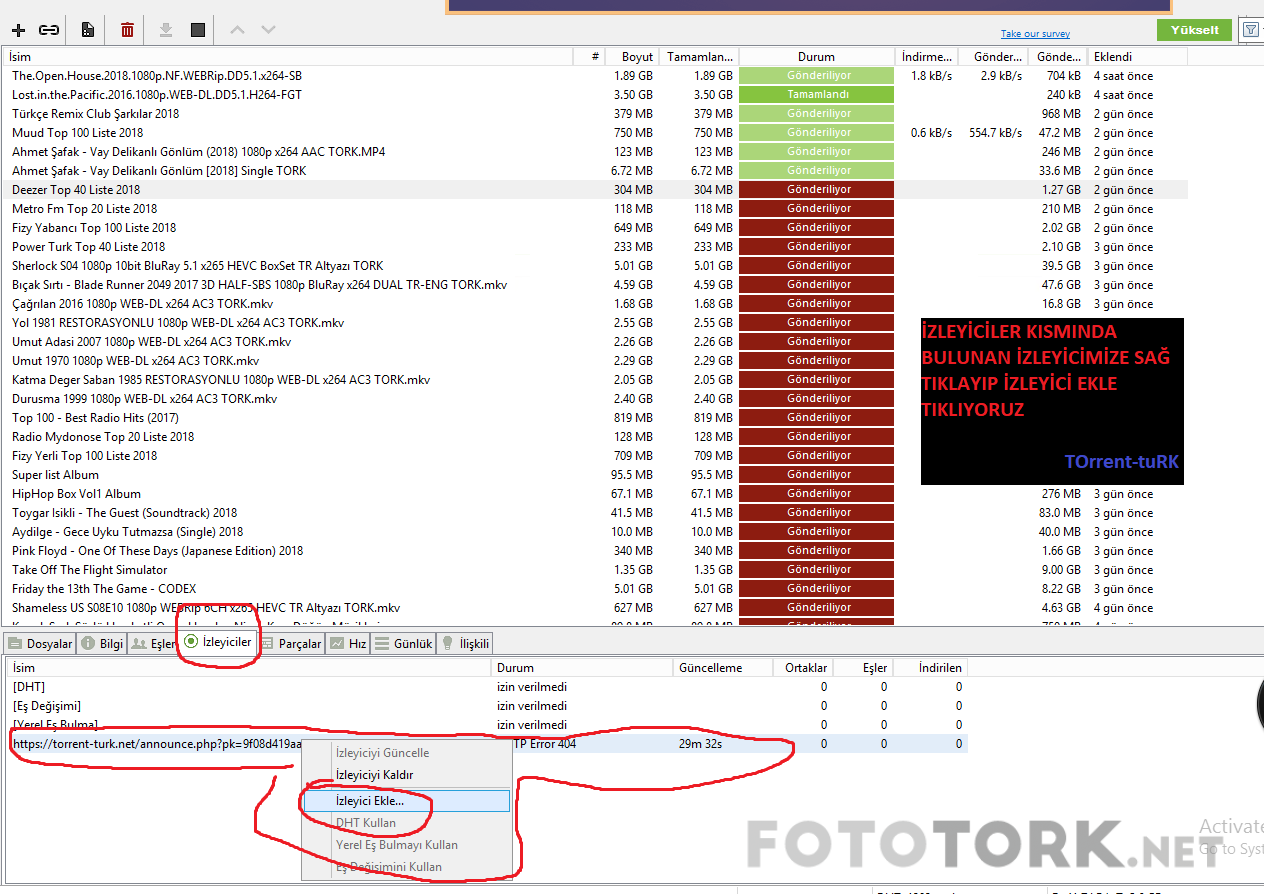
Task: Click the Stop Torrent square icon
Action: (x=198, y=30)
